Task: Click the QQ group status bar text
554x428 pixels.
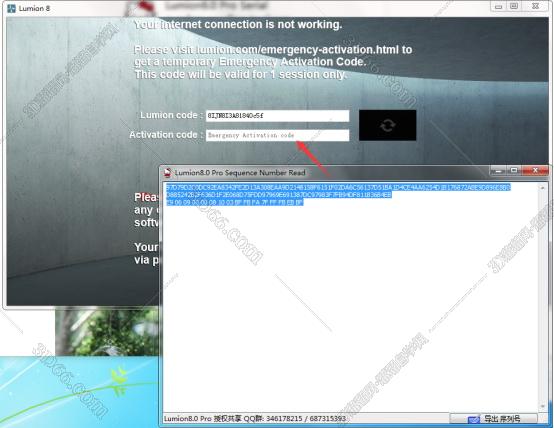Action: [x=255, y=419]
